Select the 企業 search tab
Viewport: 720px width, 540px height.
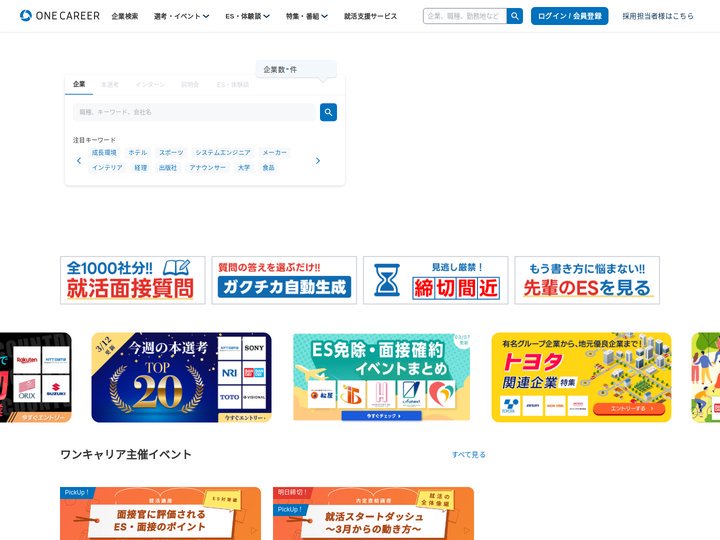(x=79, y=84)
